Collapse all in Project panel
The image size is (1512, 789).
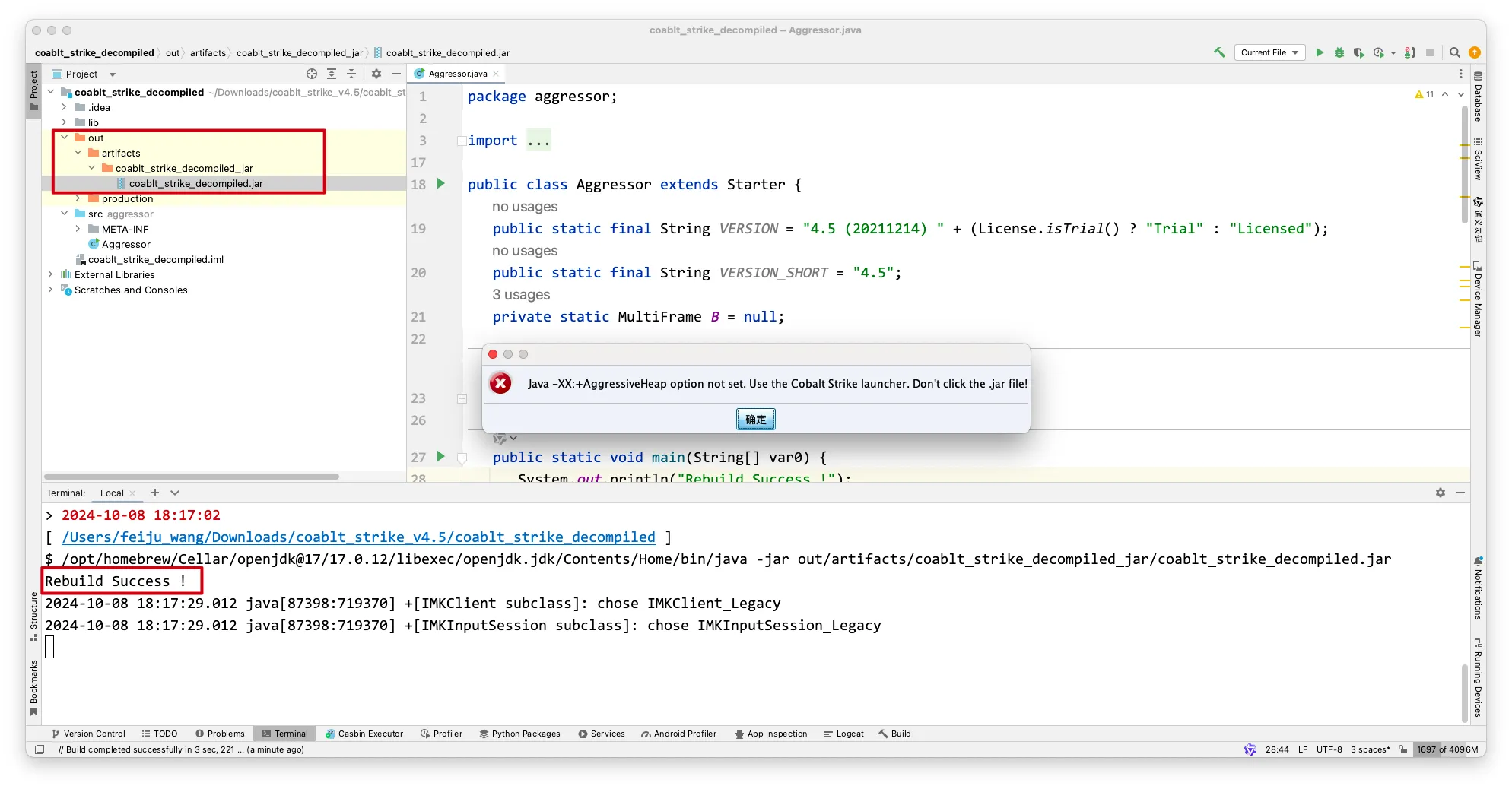(x=351, y=74)
